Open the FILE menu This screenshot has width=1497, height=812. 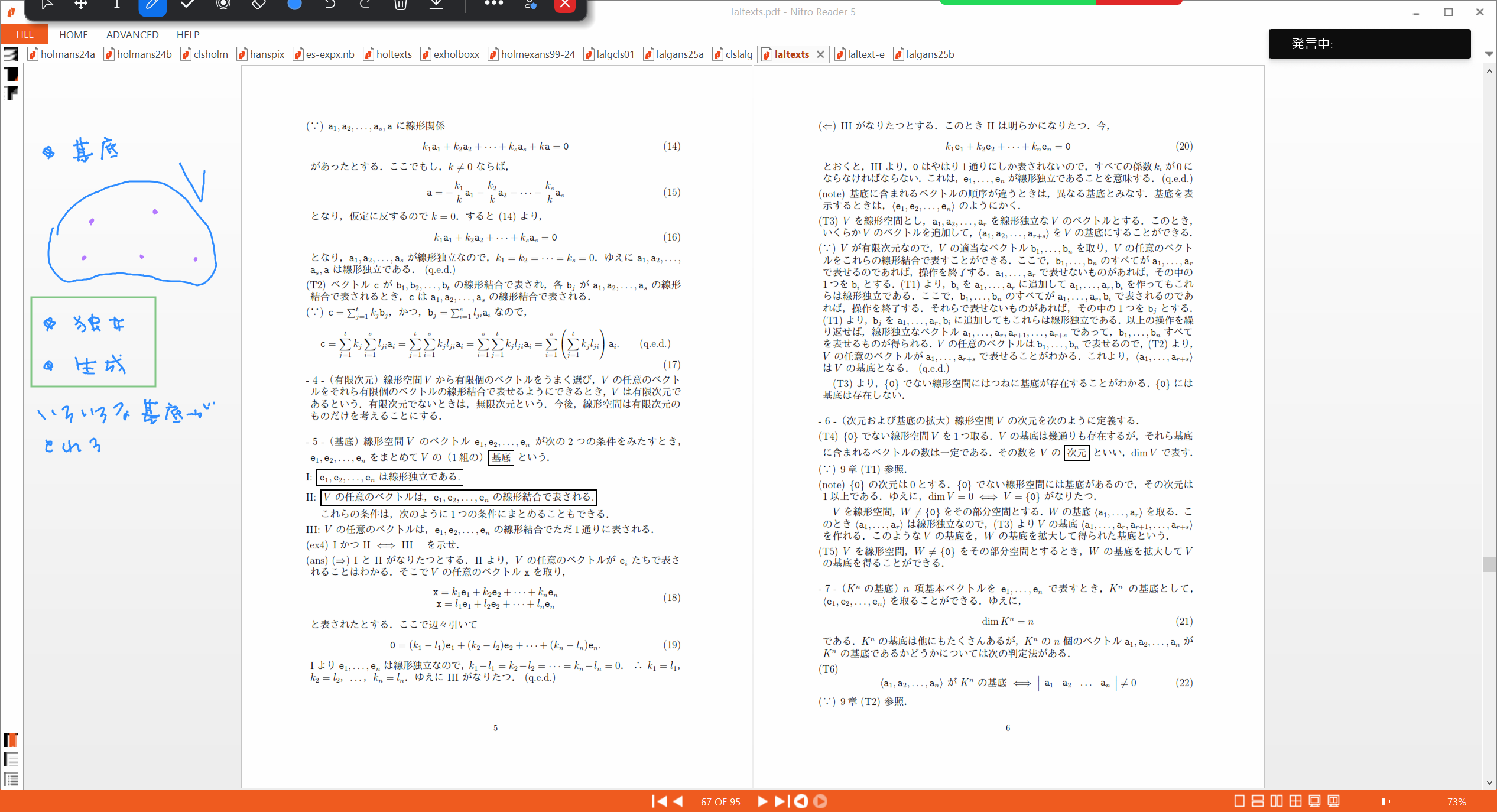click(24, 35)
